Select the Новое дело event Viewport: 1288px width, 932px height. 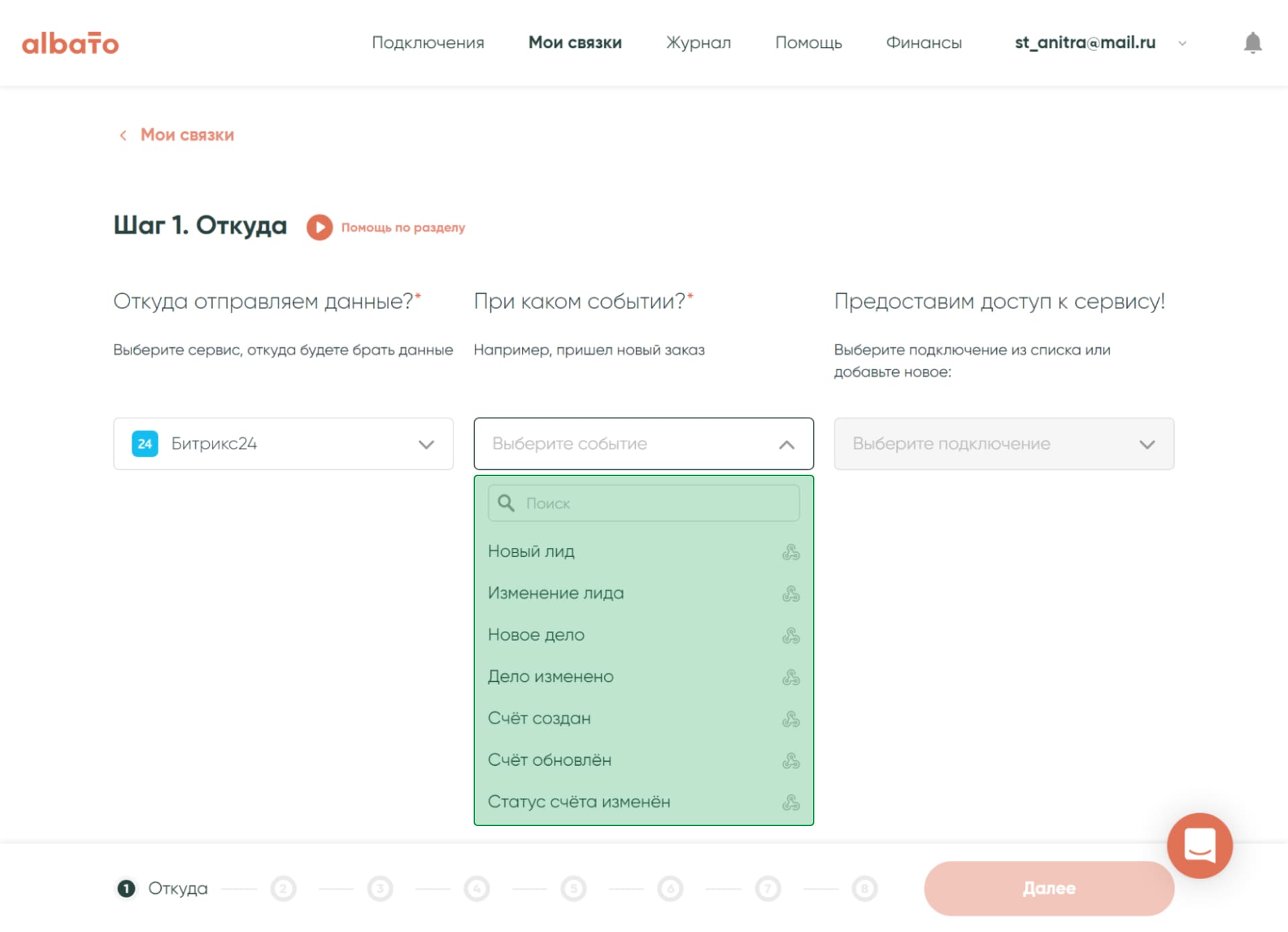tap(643, 635)
